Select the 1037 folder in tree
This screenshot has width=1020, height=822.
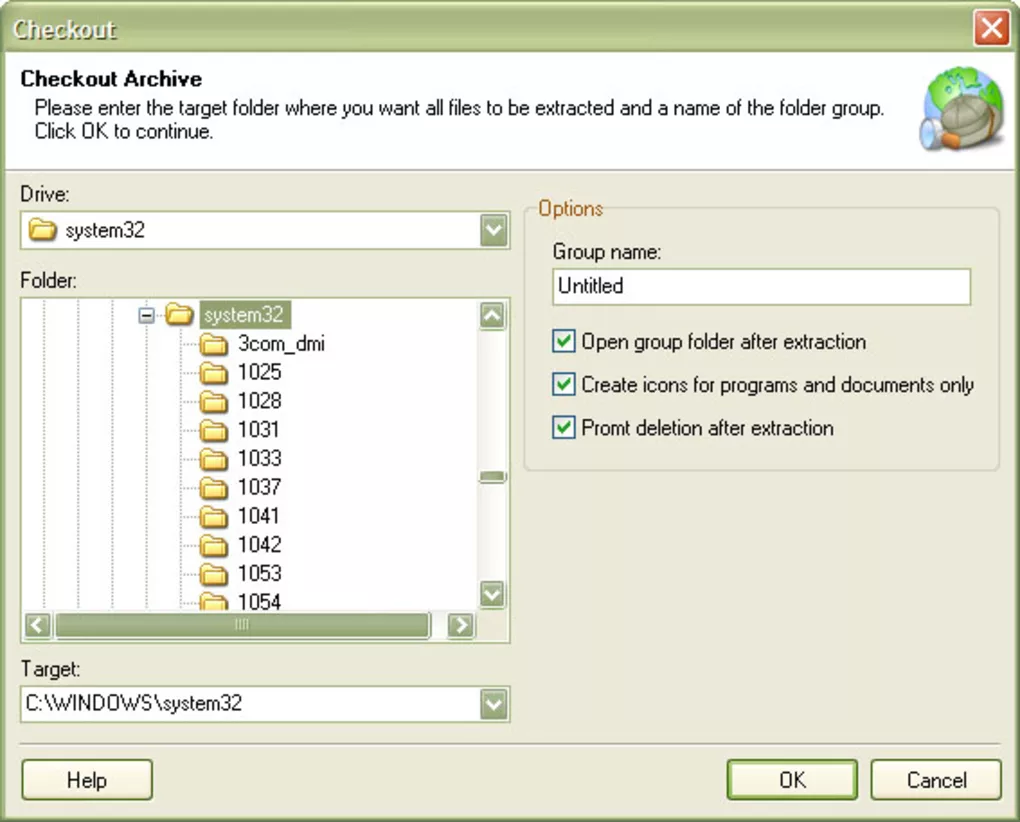coord(259,487)
